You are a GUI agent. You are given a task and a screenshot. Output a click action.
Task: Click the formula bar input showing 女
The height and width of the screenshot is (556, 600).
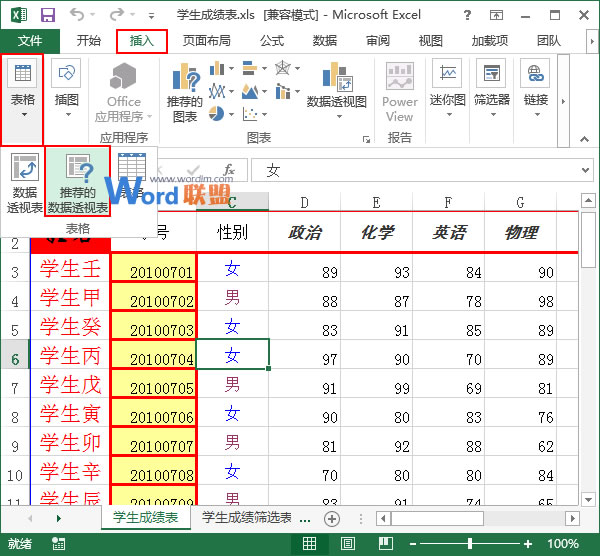point(422,170)
